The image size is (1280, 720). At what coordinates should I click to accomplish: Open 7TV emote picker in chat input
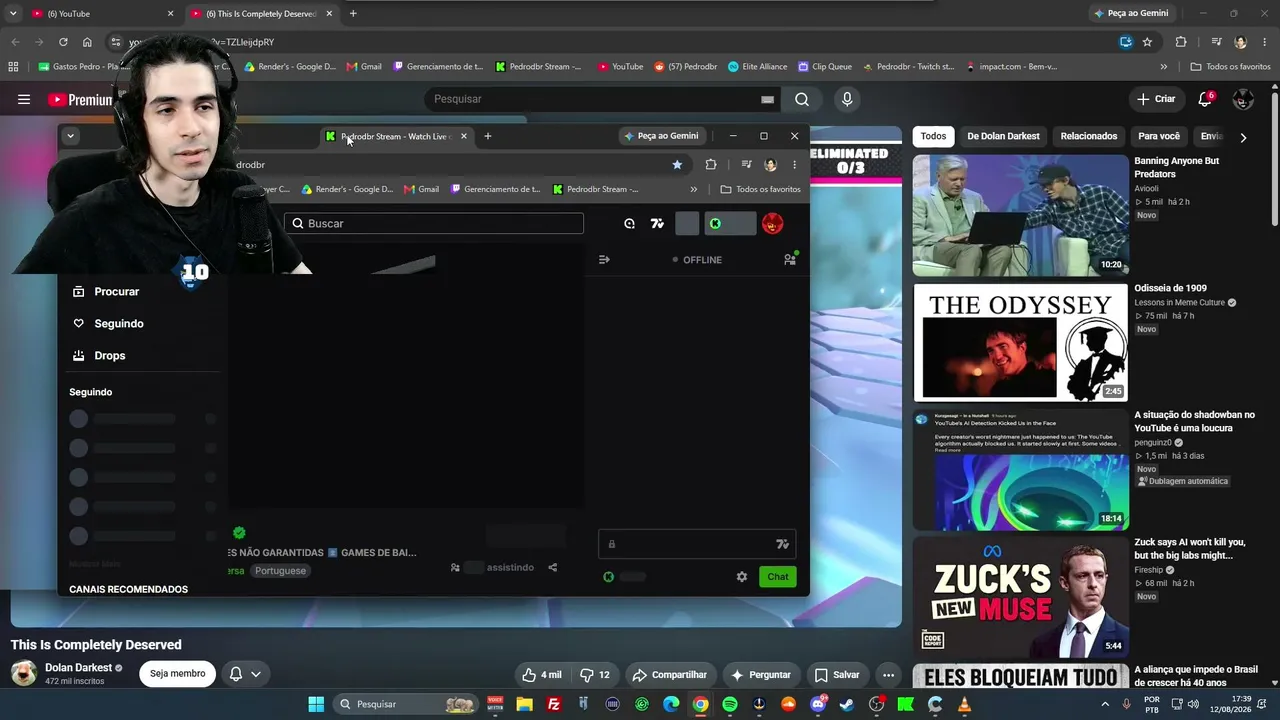click(x=783, y=544)
